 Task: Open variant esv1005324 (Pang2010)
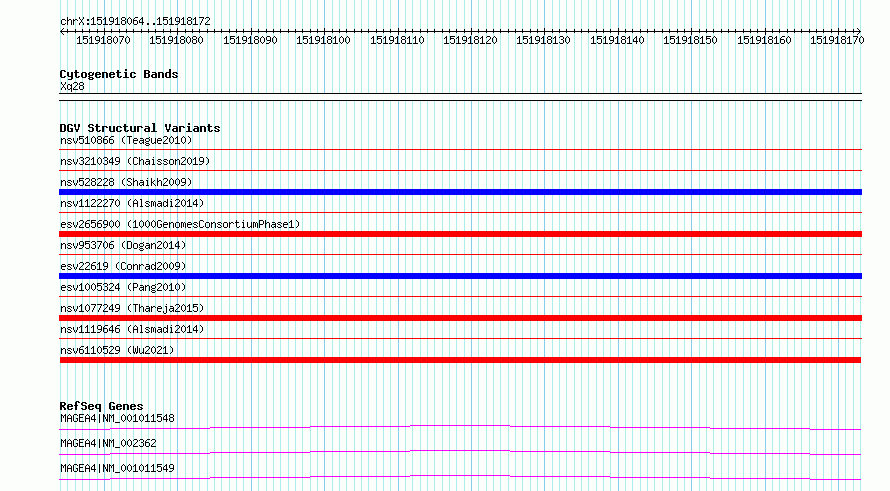point(123,287)
